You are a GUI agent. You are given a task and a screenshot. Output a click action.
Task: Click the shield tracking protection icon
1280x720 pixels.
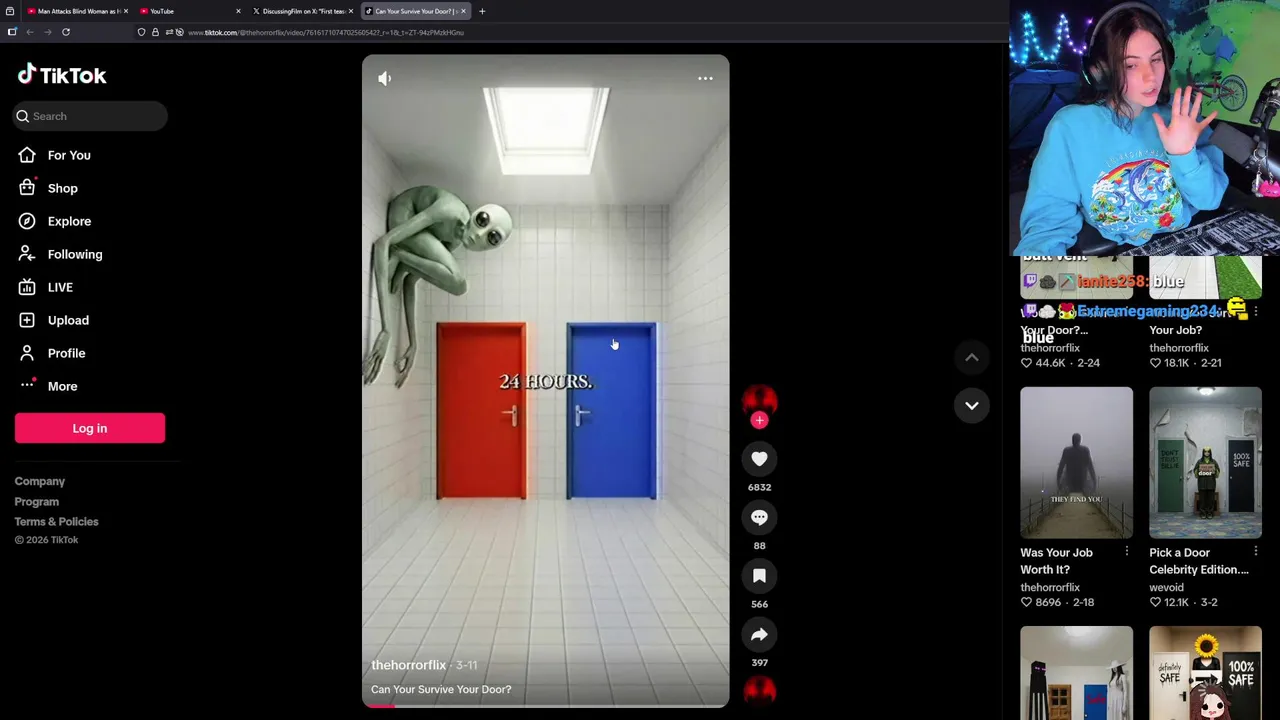tap(141, 32)
